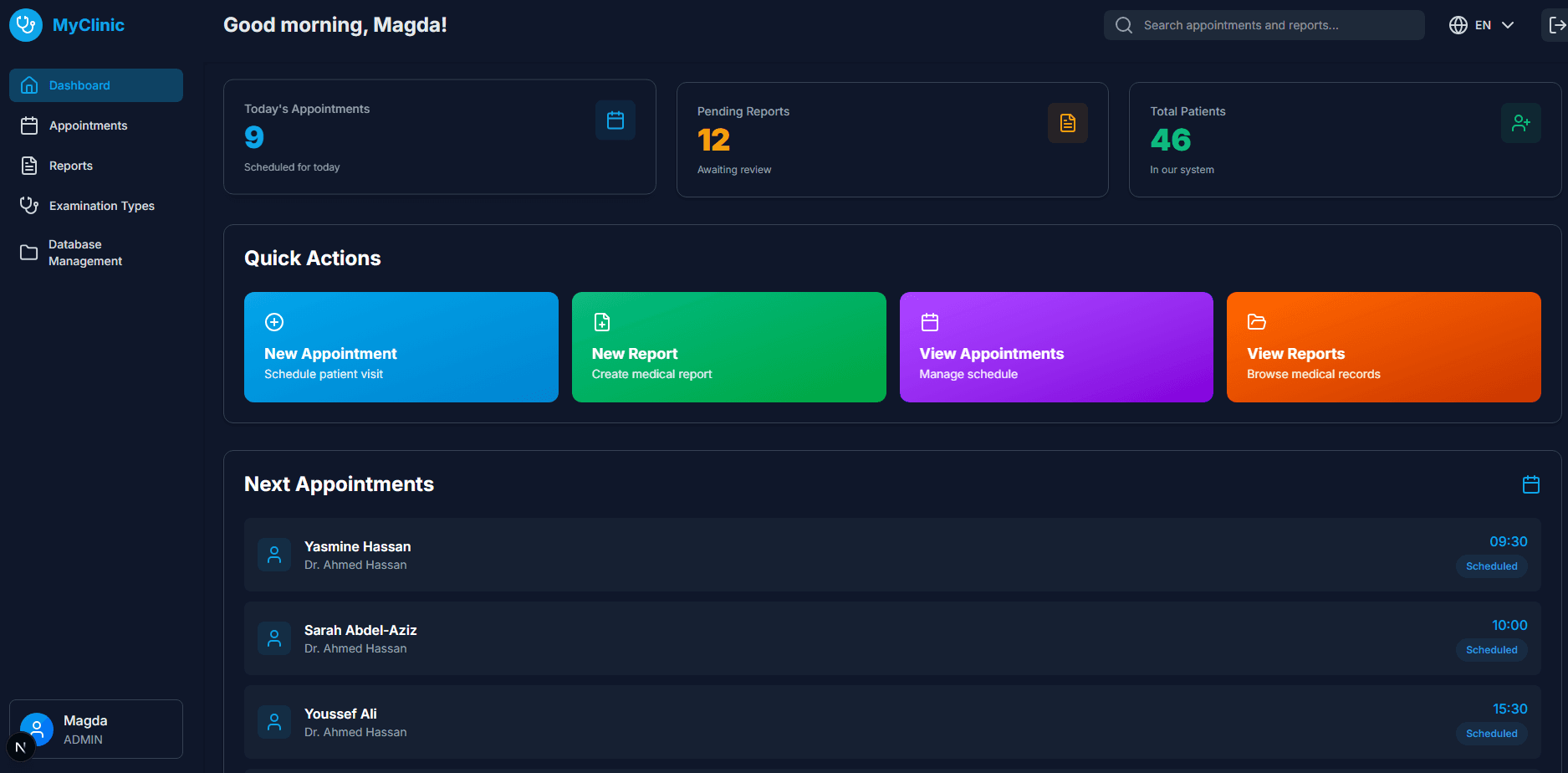Screen dimensions: 1568x773
Task: Open the Magda ADMIN profile panel
Action: (96, 729)
